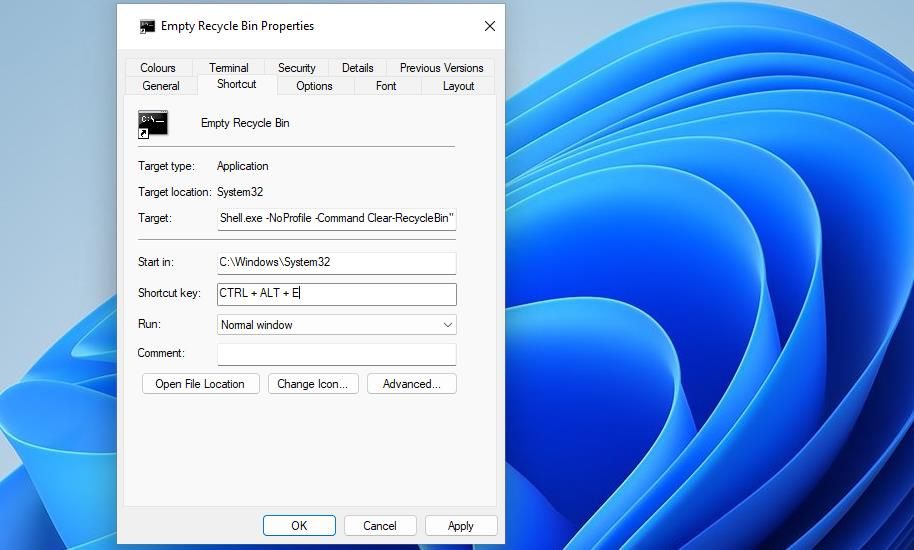Screen dimensions: 914x550
Task: Click the title bar PowerShell icon
Action: [147, 27]
